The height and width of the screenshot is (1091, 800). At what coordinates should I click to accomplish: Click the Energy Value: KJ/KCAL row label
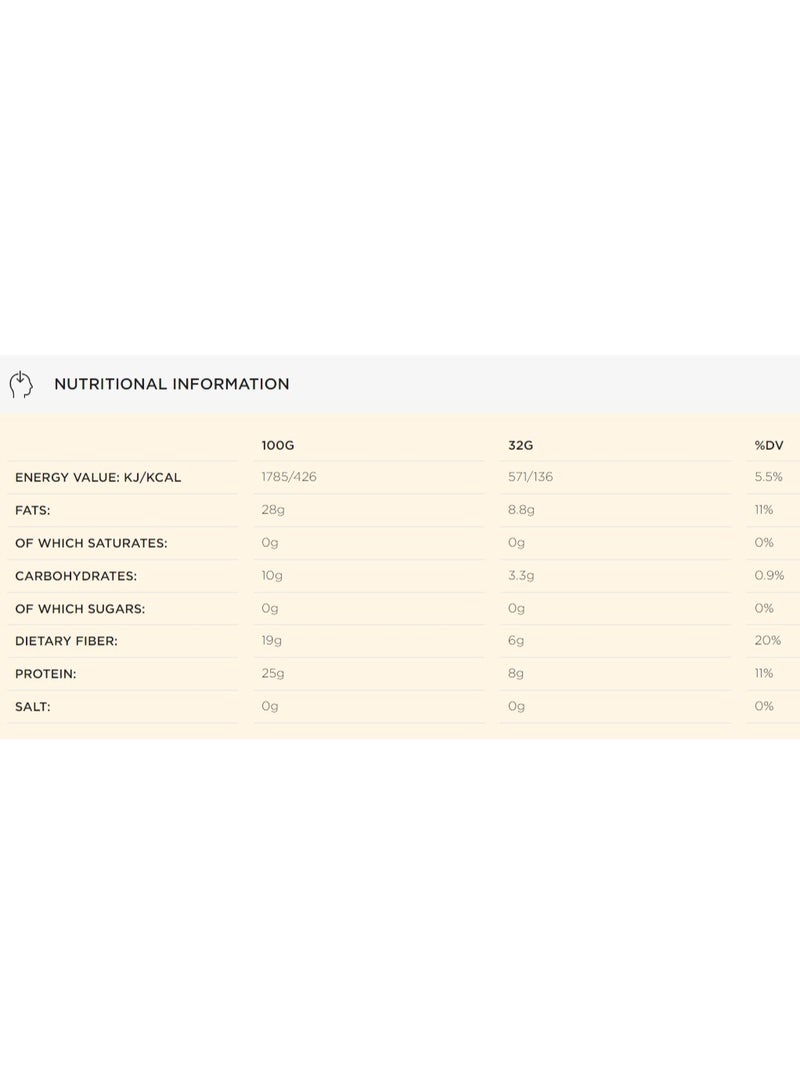[x=98, y=477]
